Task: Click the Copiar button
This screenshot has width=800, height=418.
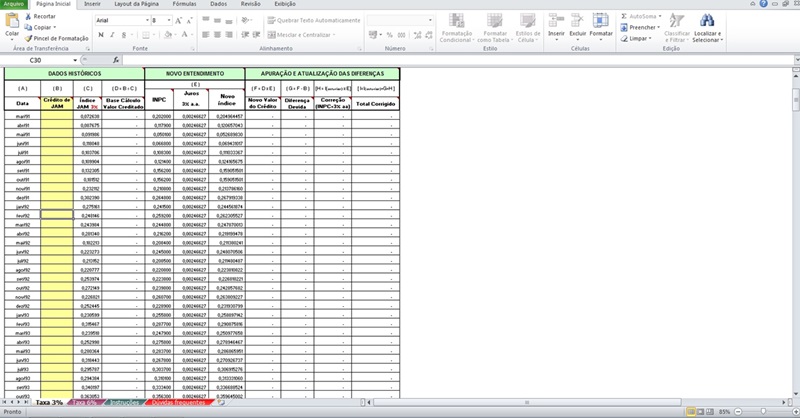Action: click(x=40, y=27)
